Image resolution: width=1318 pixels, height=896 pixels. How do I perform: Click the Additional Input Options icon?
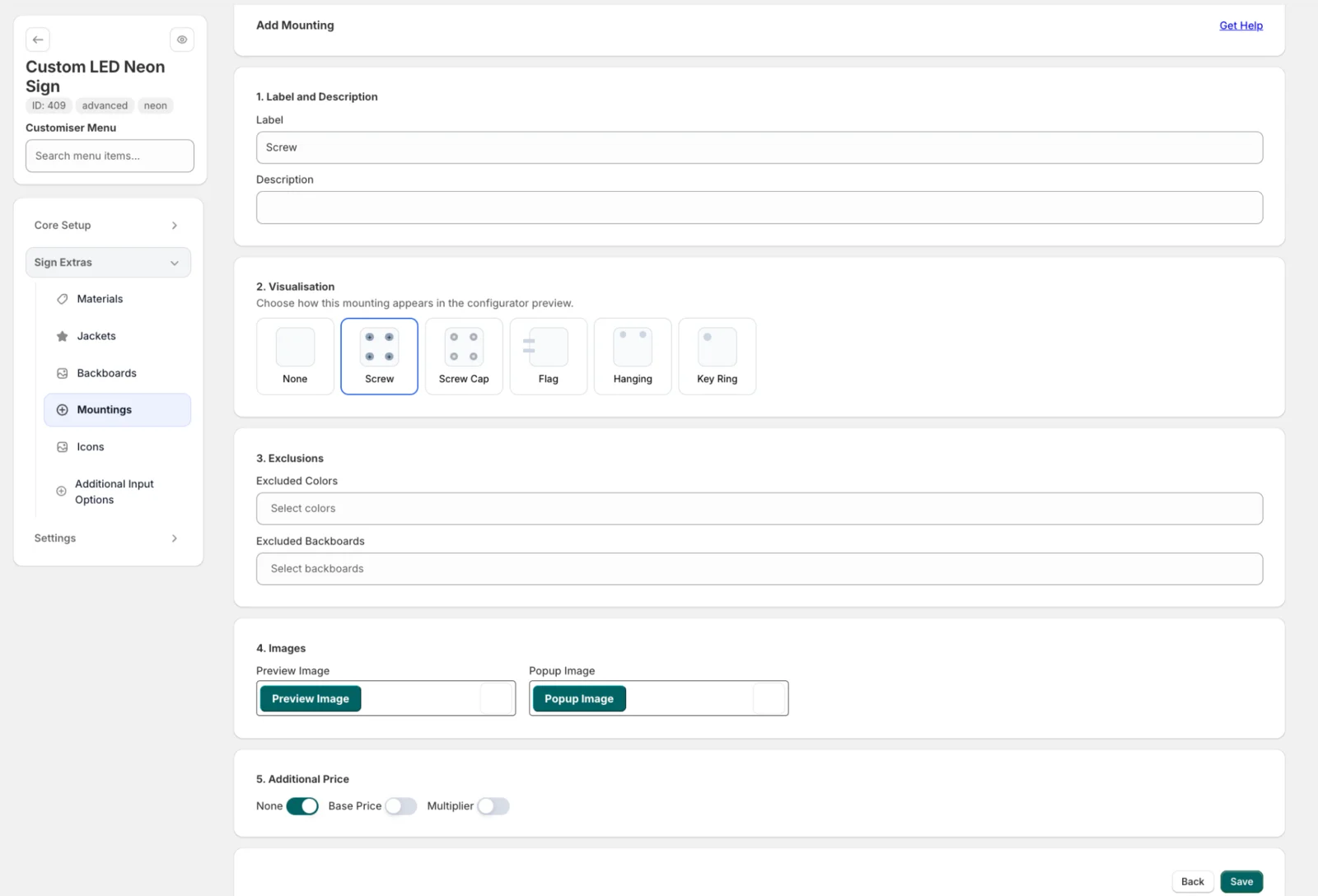61,492
